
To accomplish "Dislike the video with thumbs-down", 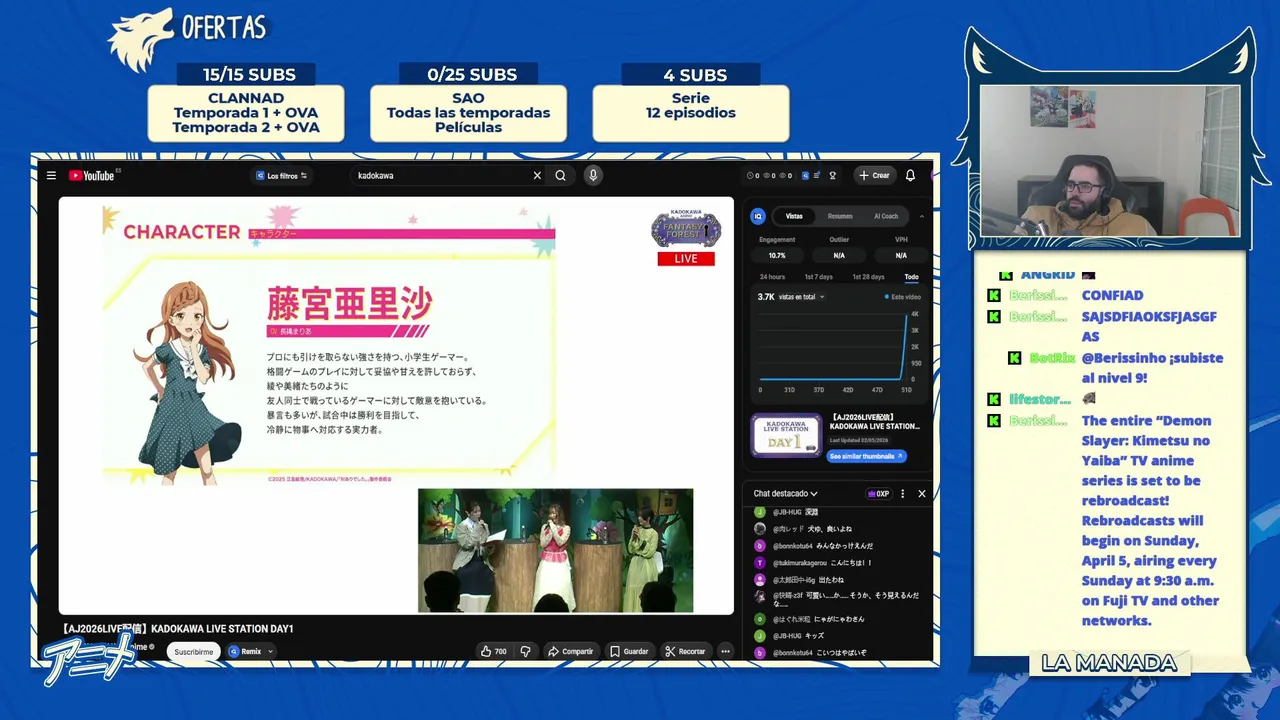I will (525, 651).
